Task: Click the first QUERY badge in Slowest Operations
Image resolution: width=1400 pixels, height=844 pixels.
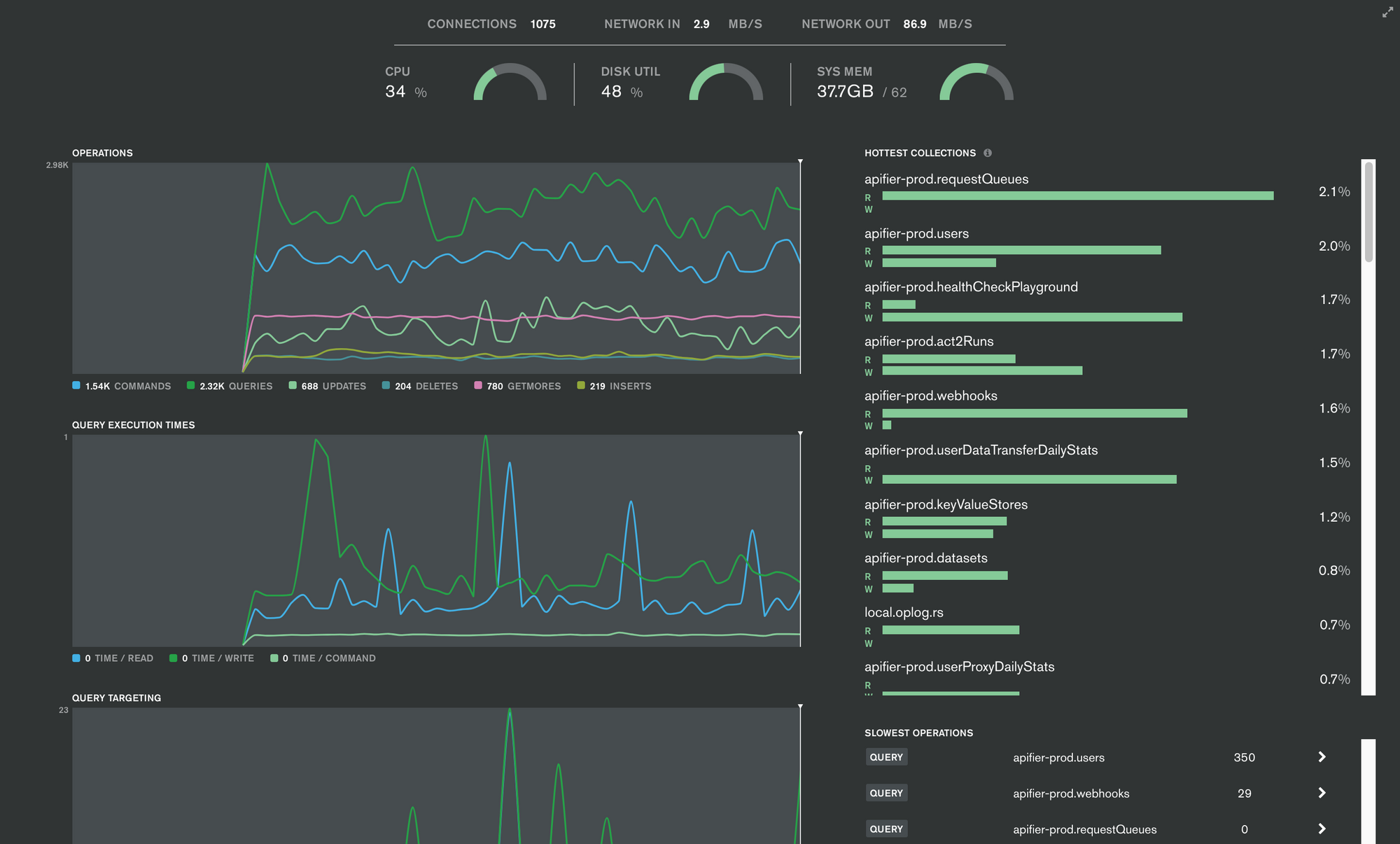Action: click(x=886, y=757)
